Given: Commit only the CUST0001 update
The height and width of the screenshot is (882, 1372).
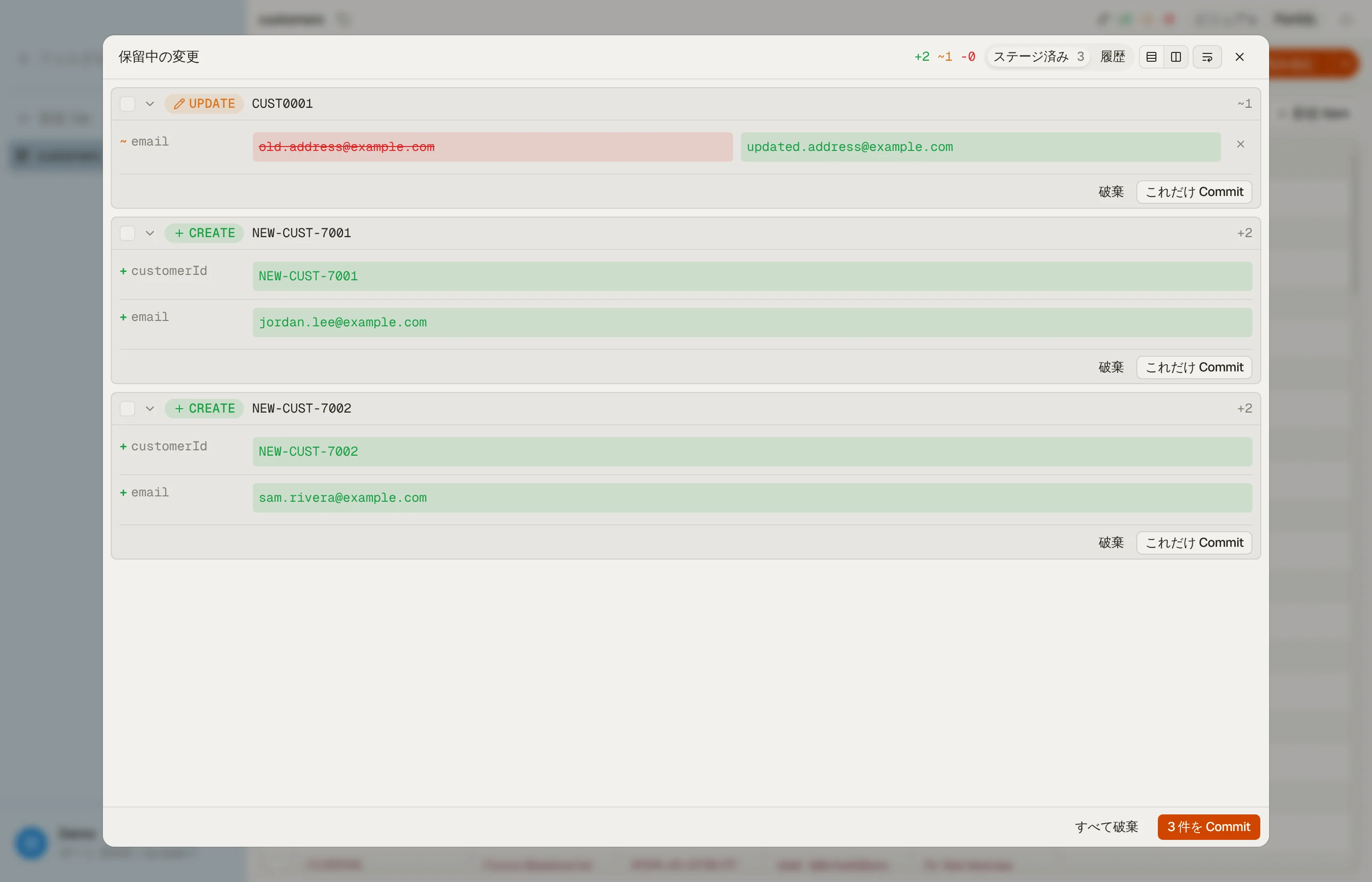Looking at the screenshot, I should [1194, 192].
